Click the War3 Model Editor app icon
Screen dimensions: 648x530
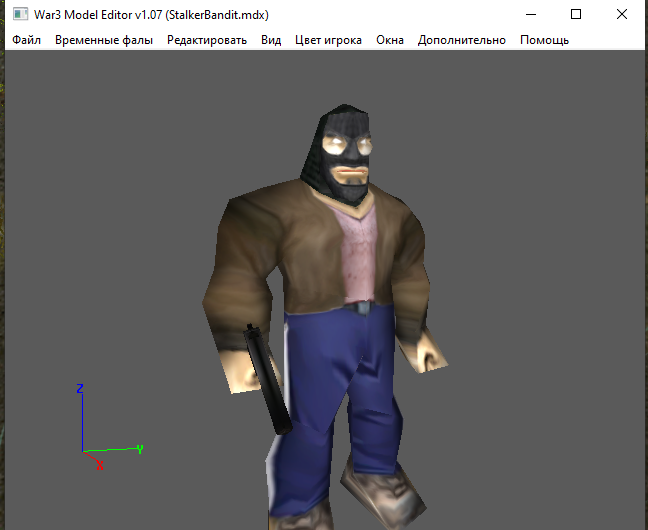[20, 14]
